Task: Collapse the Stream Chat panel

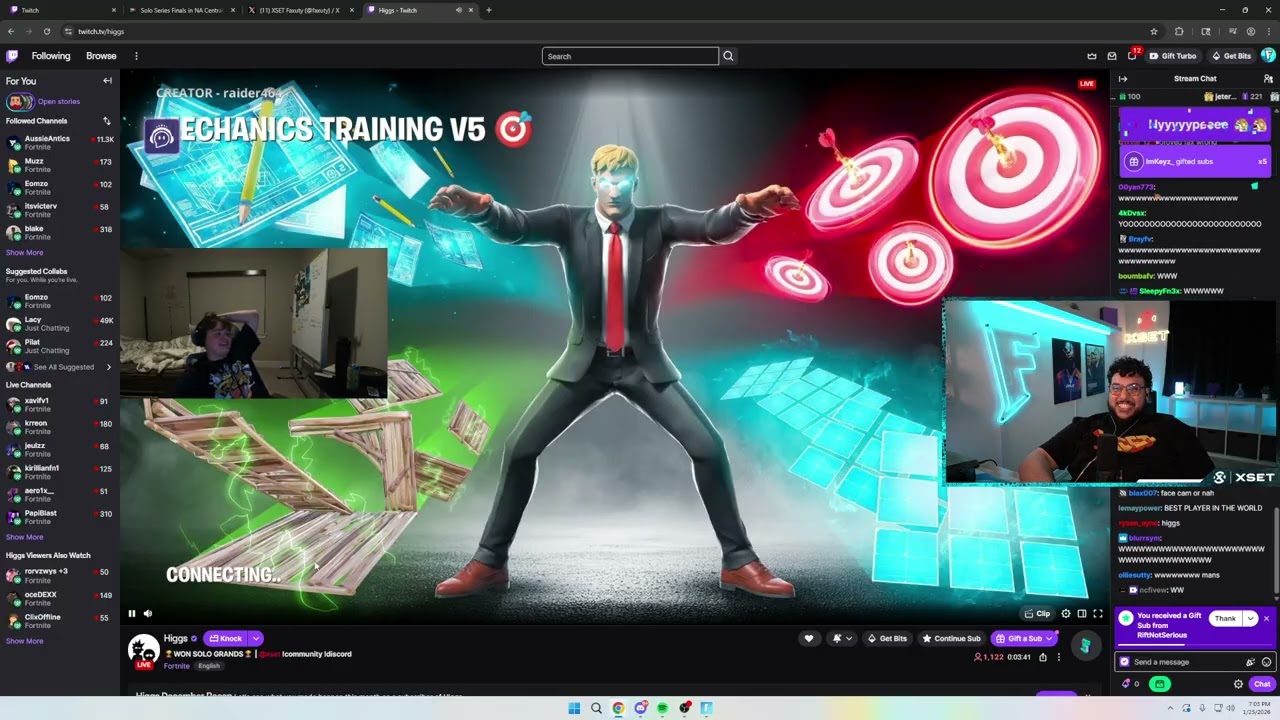Action: (x=1123, y=79)
